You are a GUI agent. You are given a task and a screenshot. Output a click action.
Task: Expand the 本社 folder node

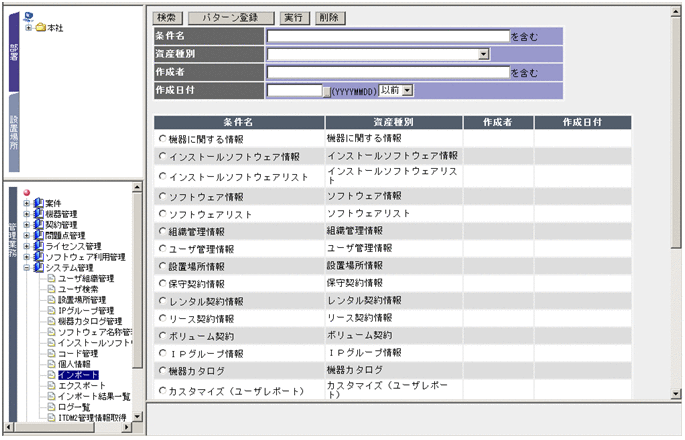pyautogui.click(x=28, y=28)
